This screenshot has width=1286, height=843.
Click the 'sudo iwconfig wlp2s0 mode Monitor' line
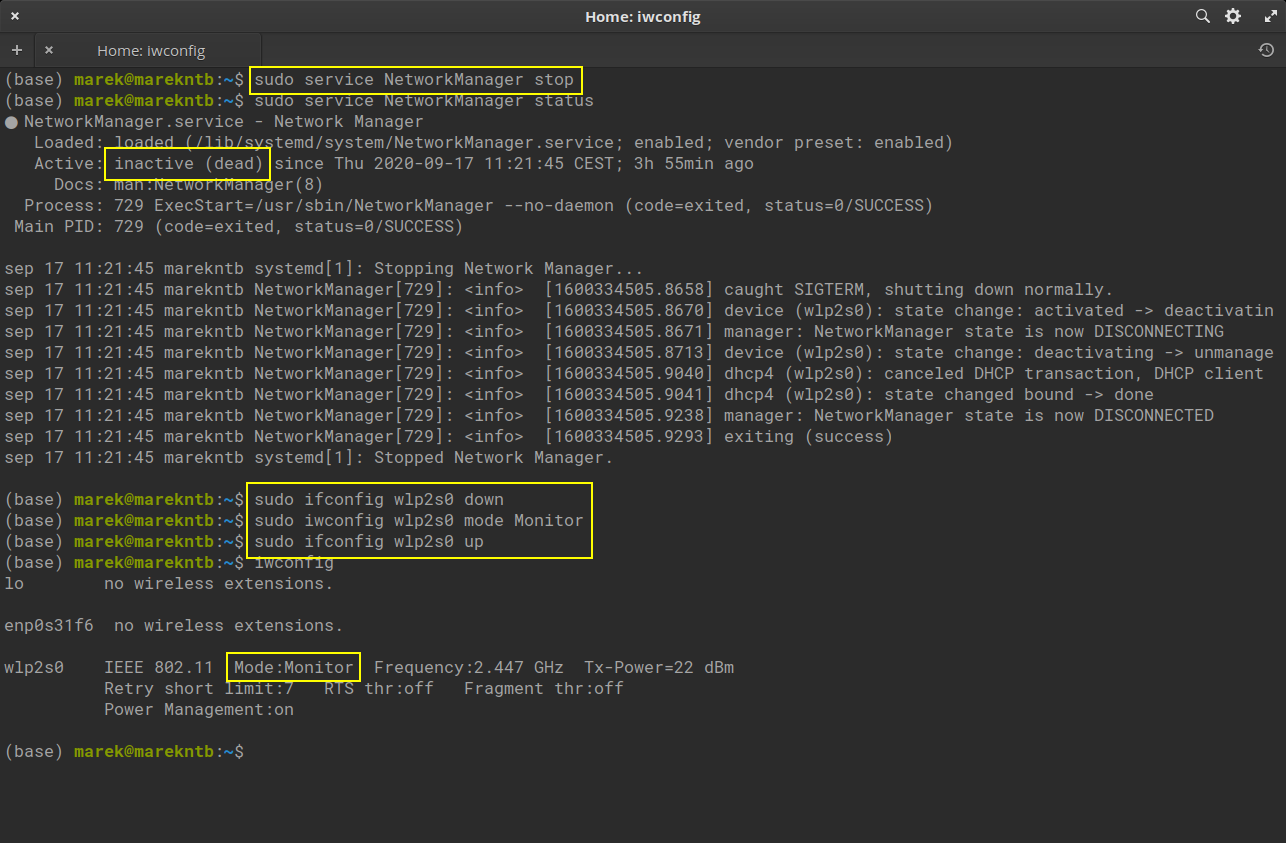(418, 521)
